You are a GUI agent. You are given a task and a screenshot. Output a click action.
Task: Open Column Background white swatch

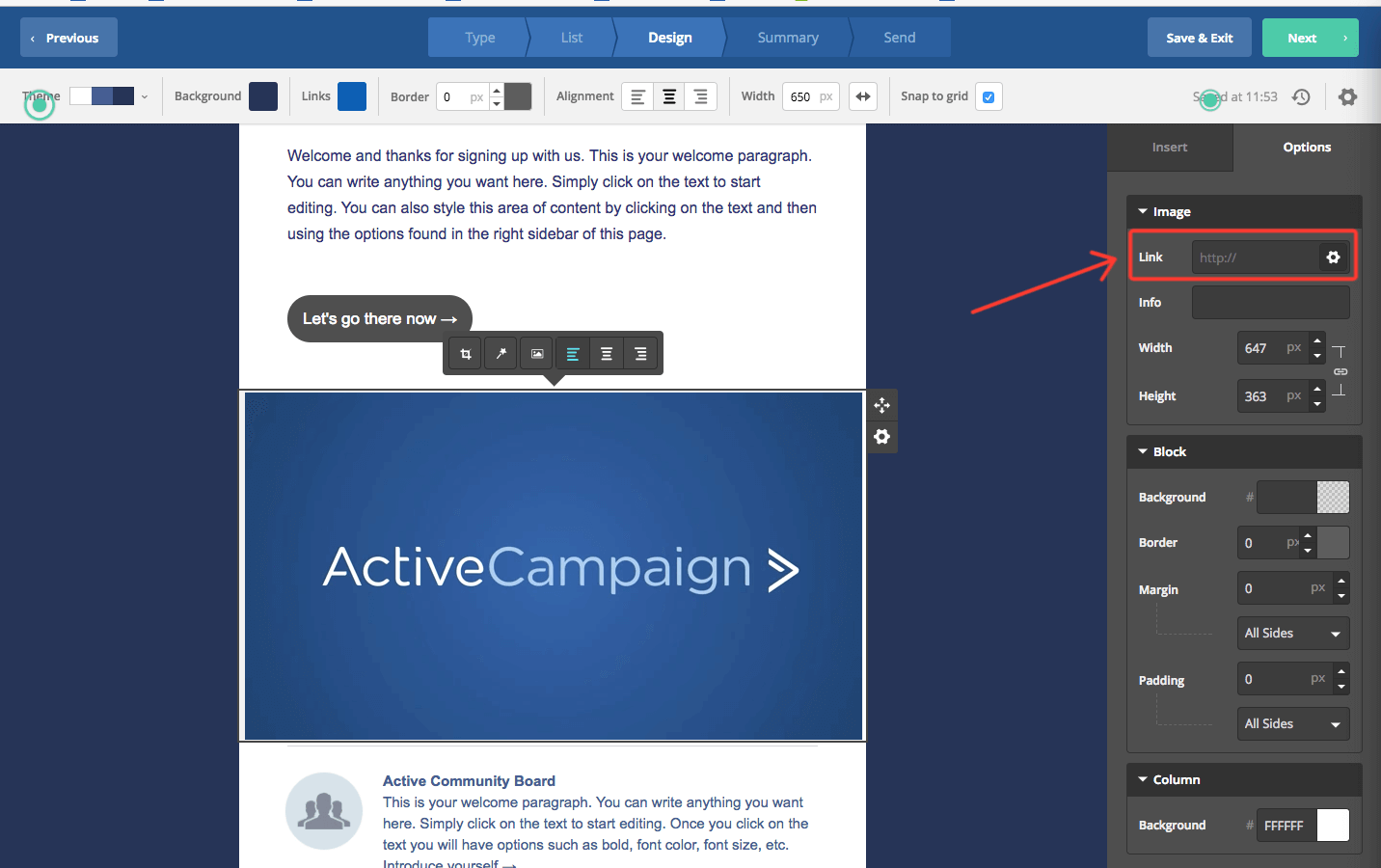(1333, 826)
